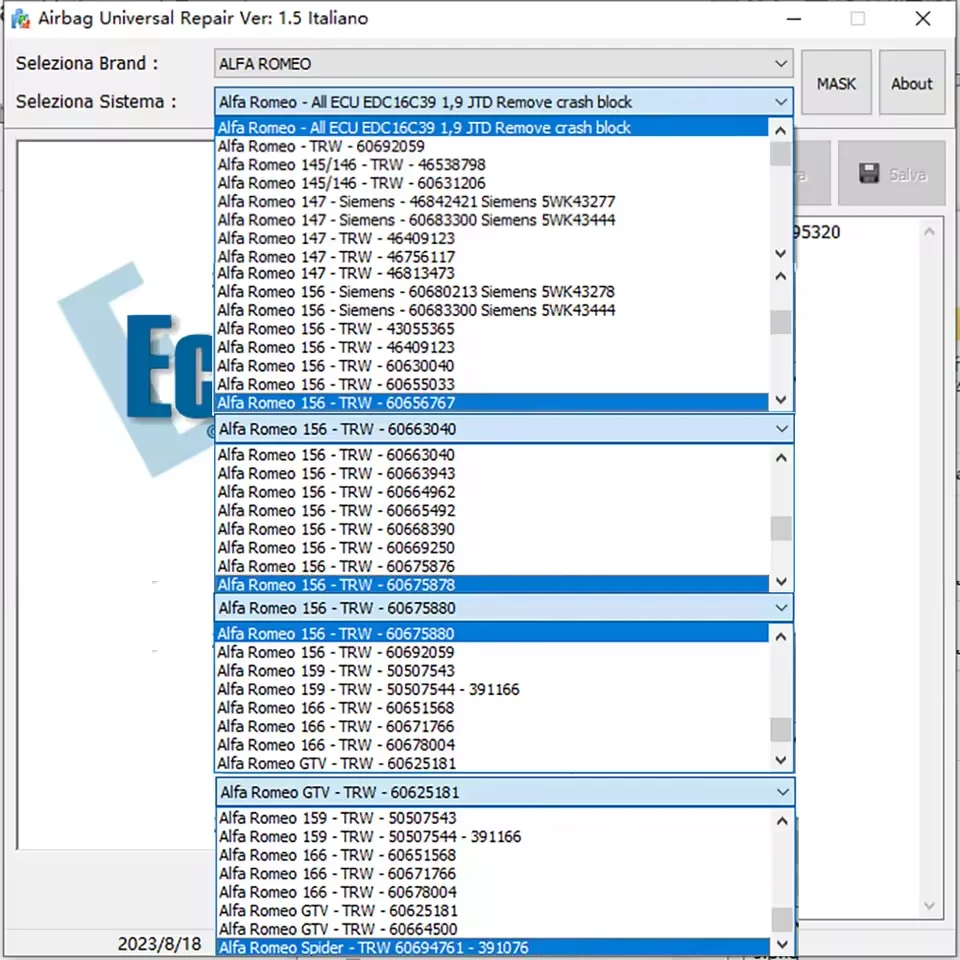The height and width of the screenshot is (960, 960).
Task: Choose Alfa Romeo 147 Siemens 46842421 5WK43277
Action: [x=492, y=201]
